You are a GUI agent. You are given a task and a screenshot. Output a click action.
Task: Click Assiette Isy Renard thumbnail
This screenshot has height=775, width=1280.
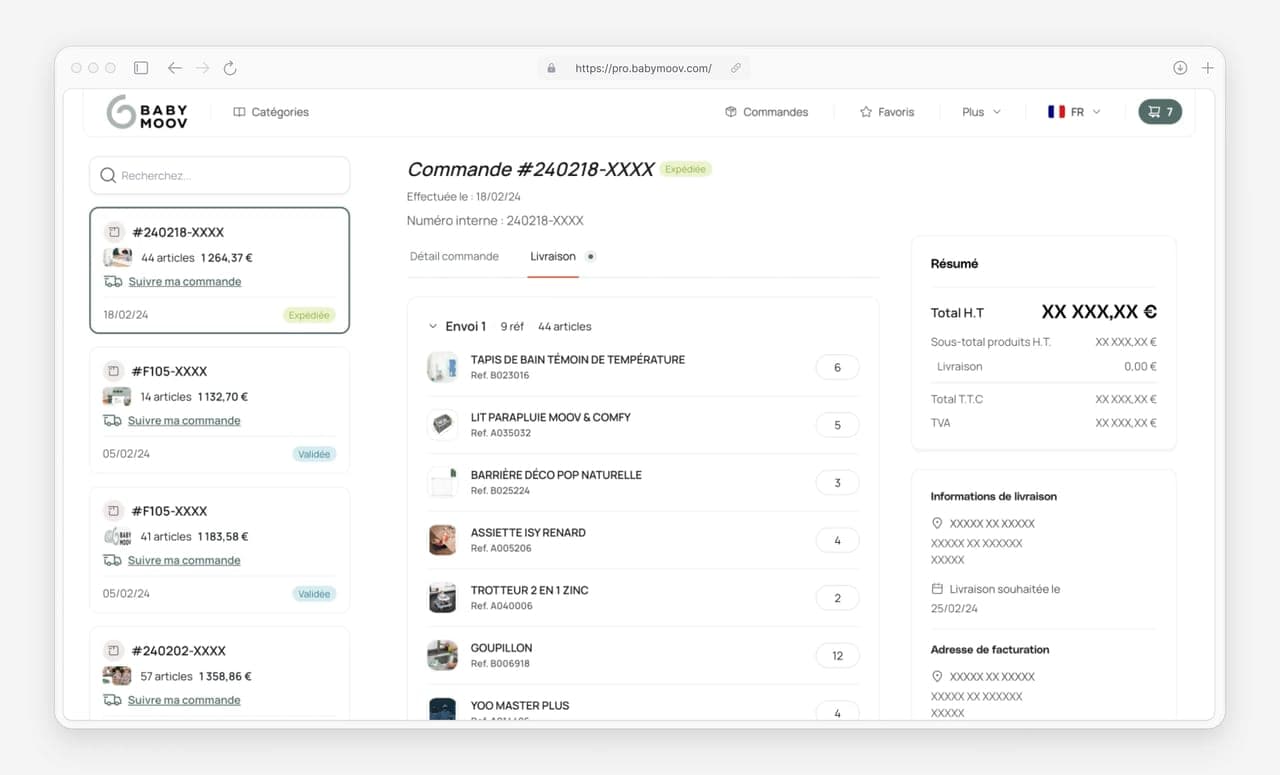click(x=442, y=540)
